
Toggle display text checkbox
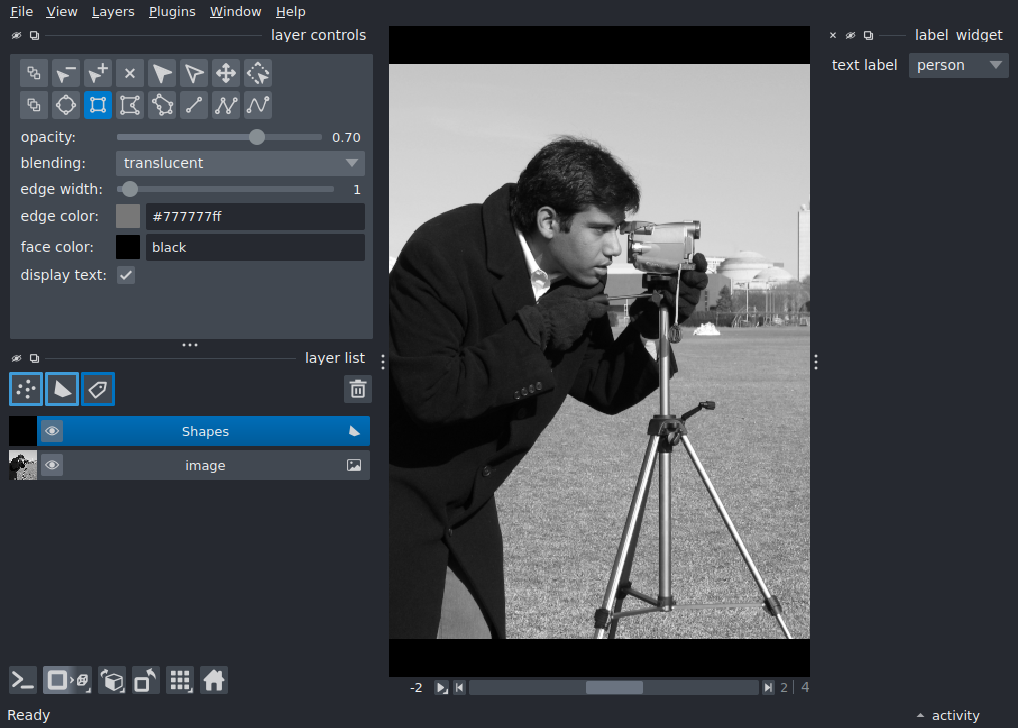tap(126, 275)
